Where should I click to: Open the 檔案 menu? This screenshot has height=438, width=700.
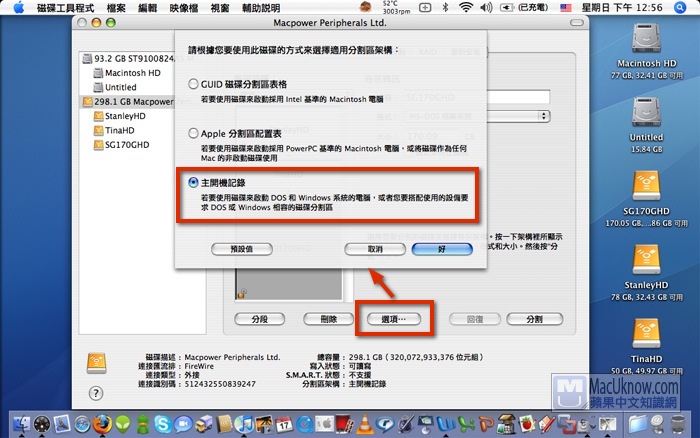pos(116,8)
